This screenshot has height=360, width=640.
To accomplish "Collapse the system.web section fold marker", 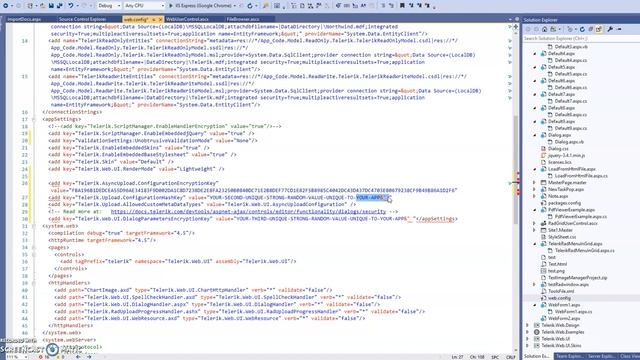I will (34, 226).
